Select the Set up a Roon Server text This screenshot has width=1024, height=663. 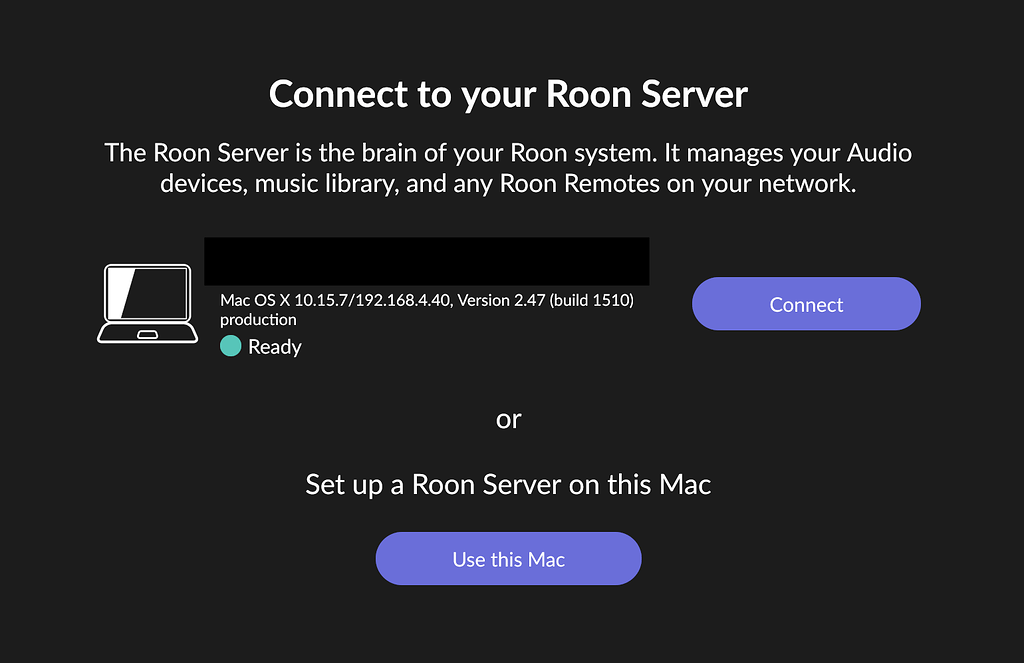[508, 484]
